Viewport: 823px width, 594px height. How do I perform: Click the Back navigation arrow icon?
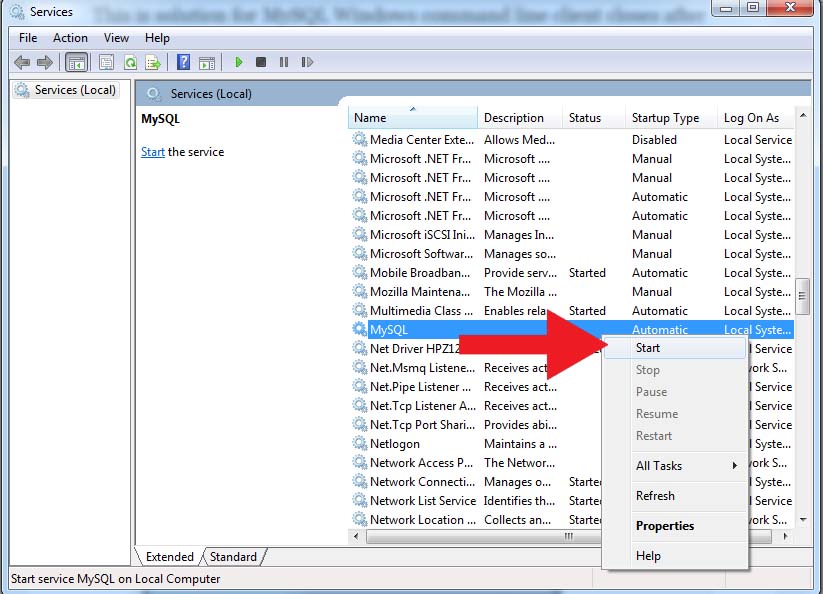[x=21, y=62]
